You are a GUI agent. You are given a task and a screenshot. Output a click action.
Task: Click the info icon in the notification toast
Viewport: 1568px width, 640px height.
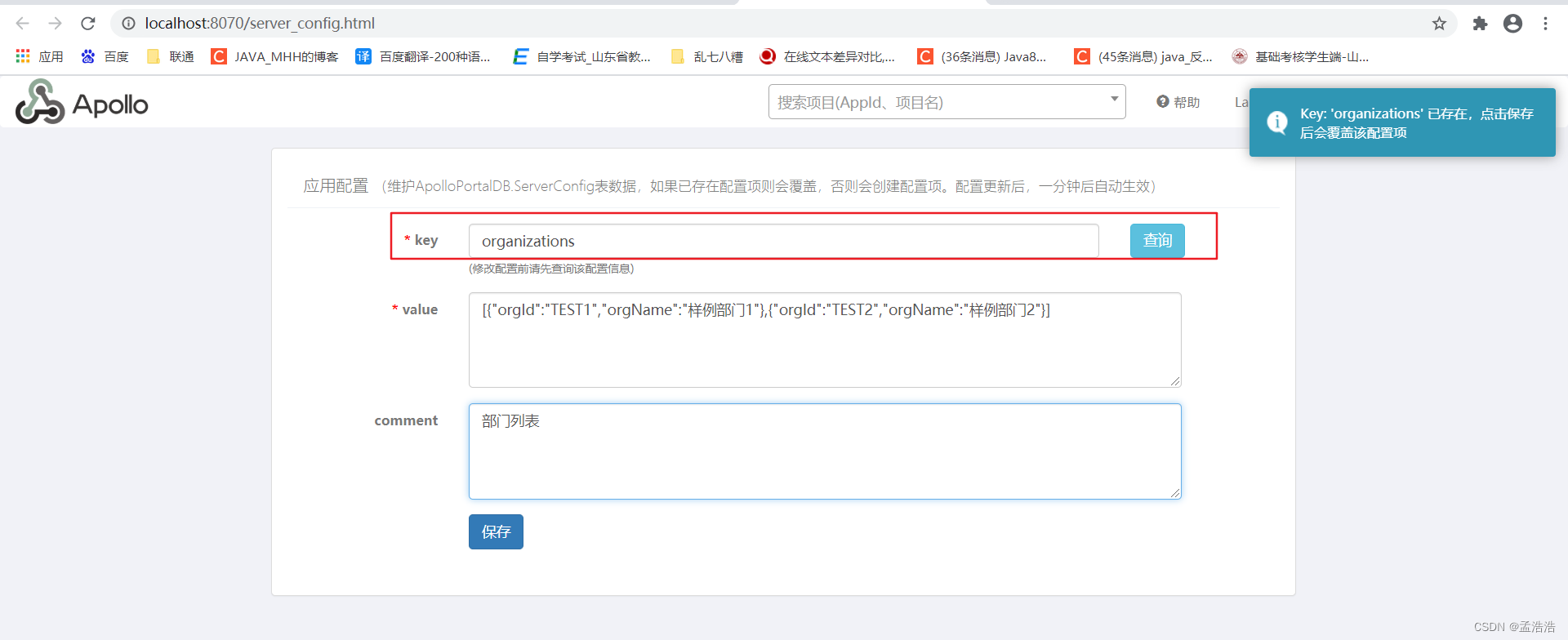[1276, 122]
